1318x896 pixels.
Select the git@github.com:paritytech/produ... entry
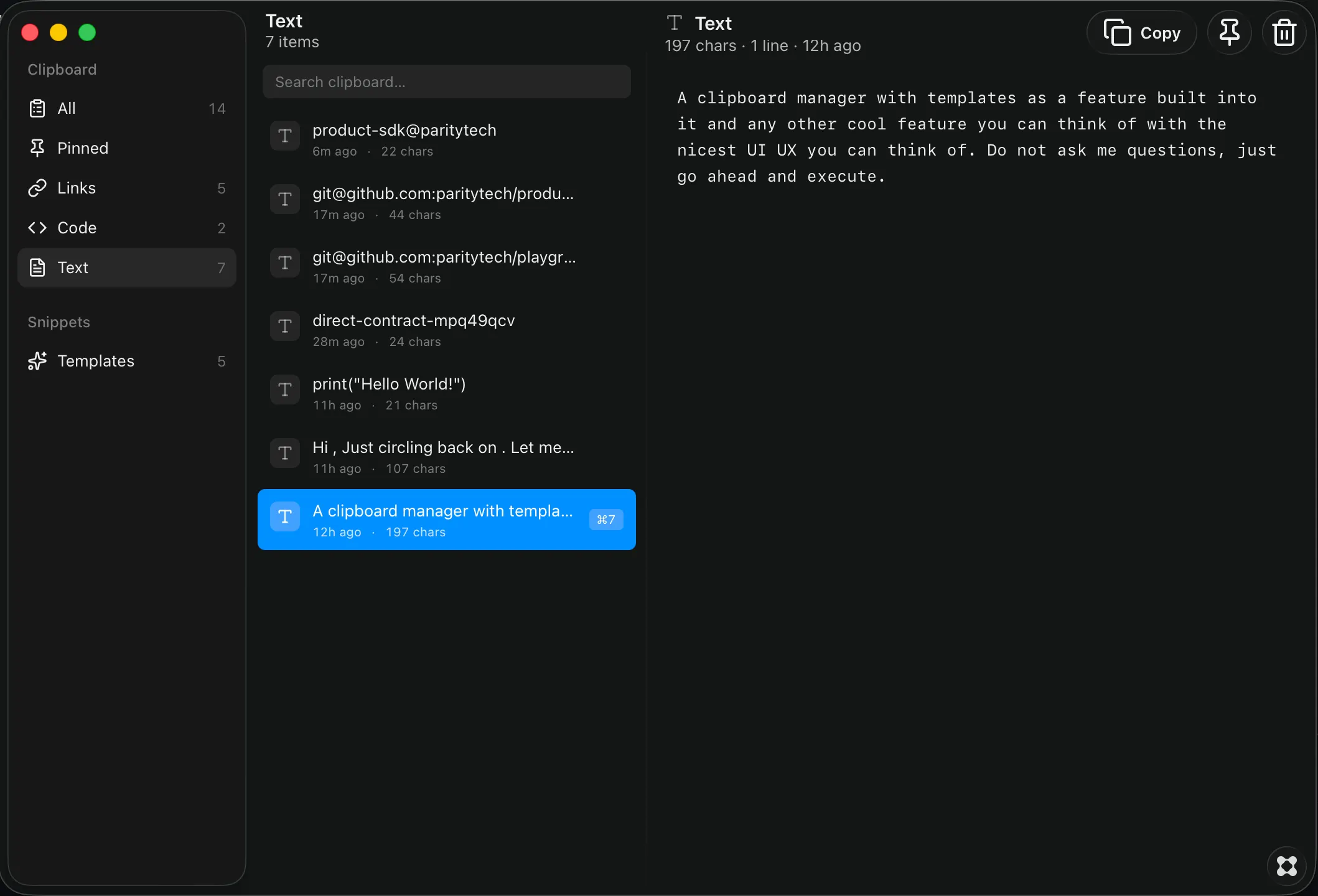click(447, 203)
